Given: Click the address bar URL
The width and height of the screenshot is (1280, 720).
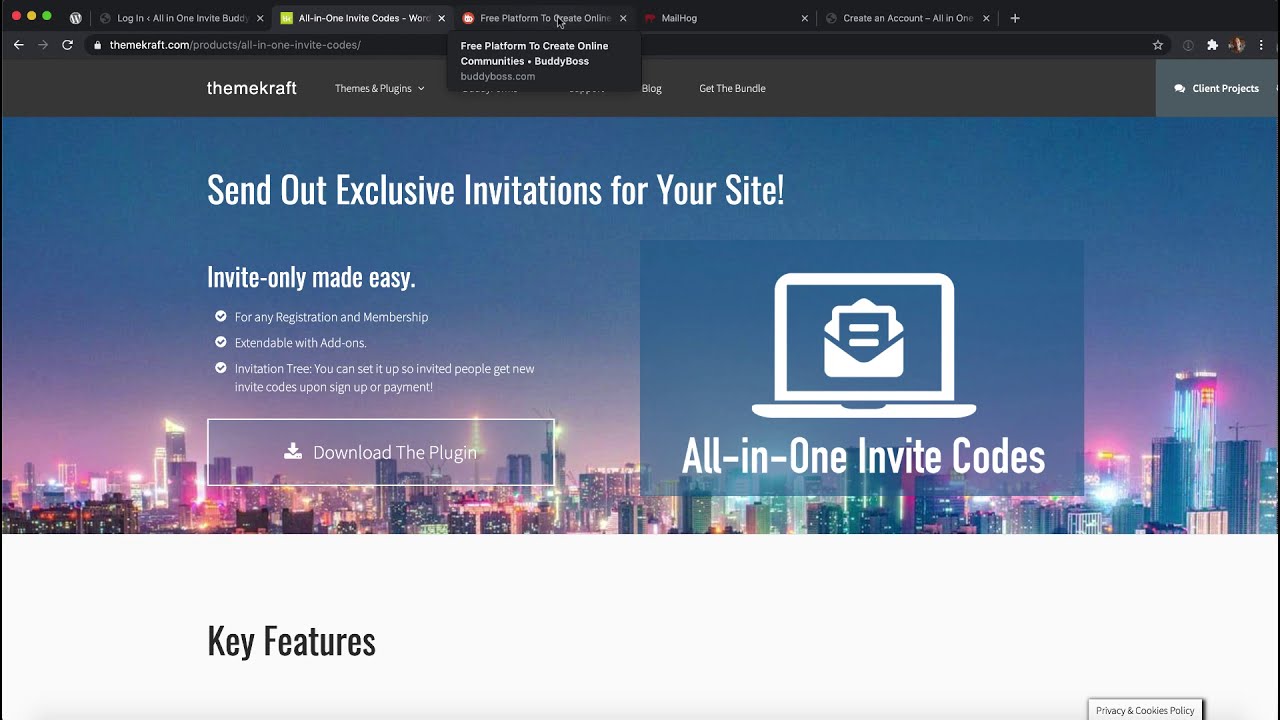Looking at the screenshot, I should 235,45.
